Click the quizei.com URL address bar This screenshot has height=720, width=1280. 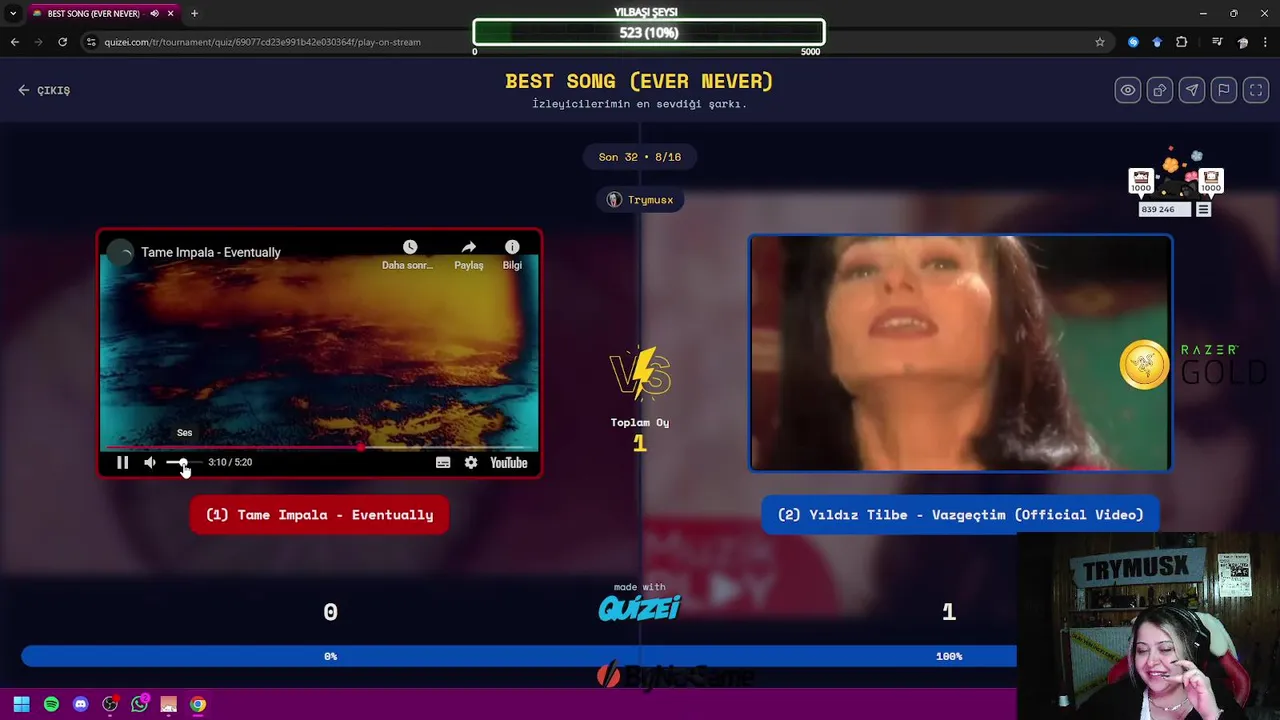[x=263, y=42]
